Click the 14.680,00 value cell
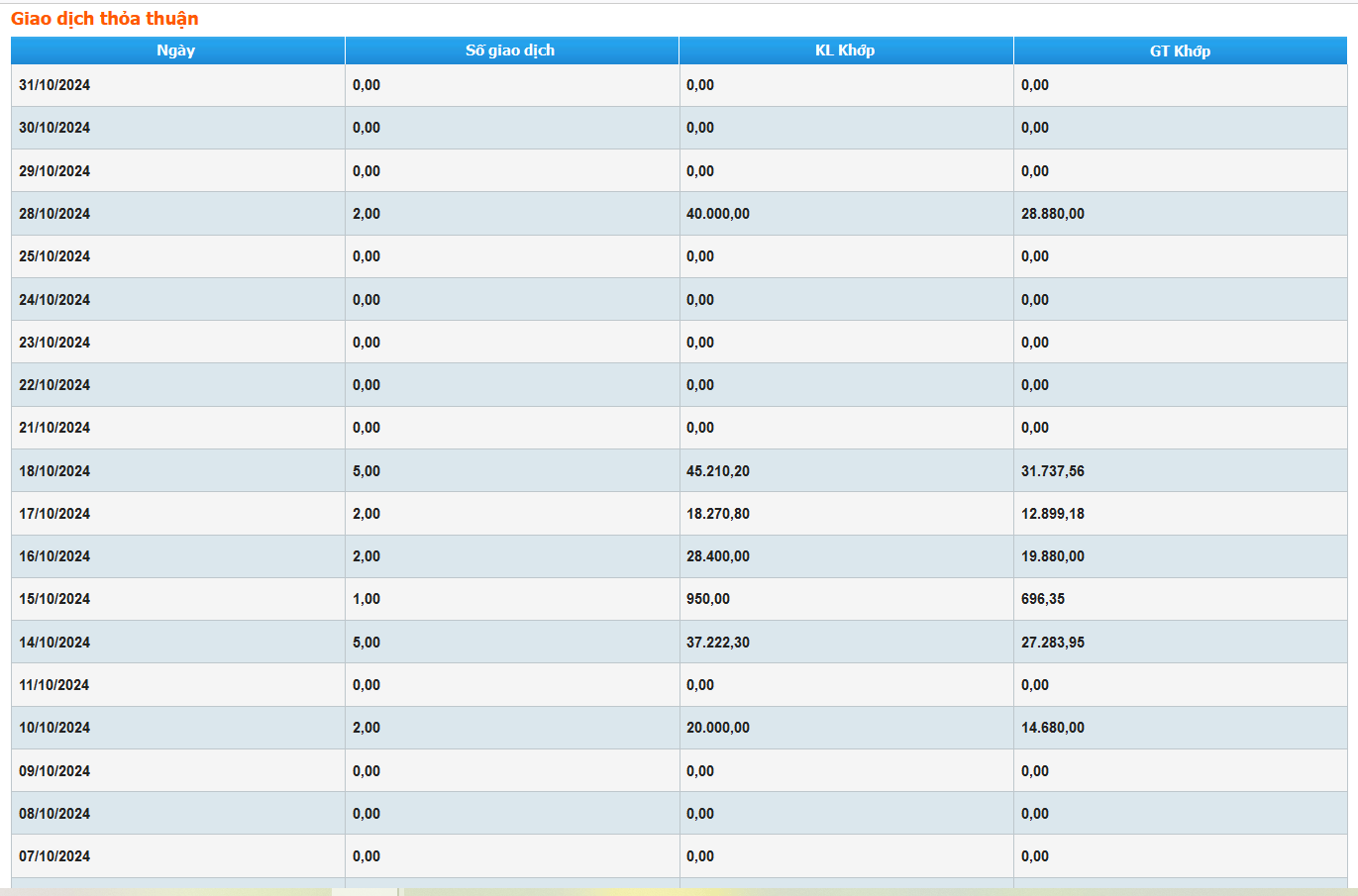Image resolution: width=1358 pixels, height=896 pixels. [x=1053, y=728]
